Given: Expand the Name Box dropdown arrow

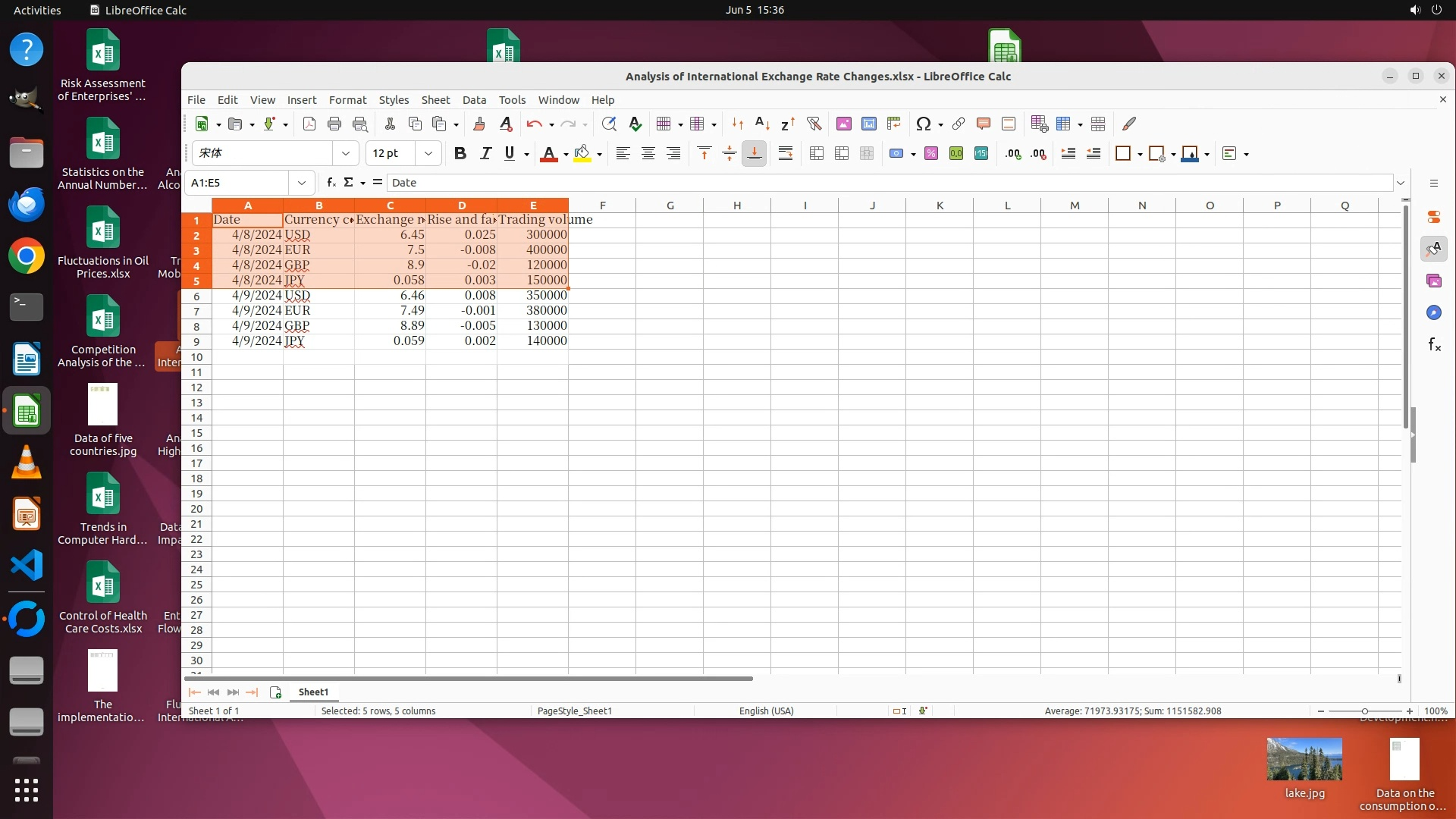Looking at the screenshot, I should pyautogui.click(x=302, y=183).
